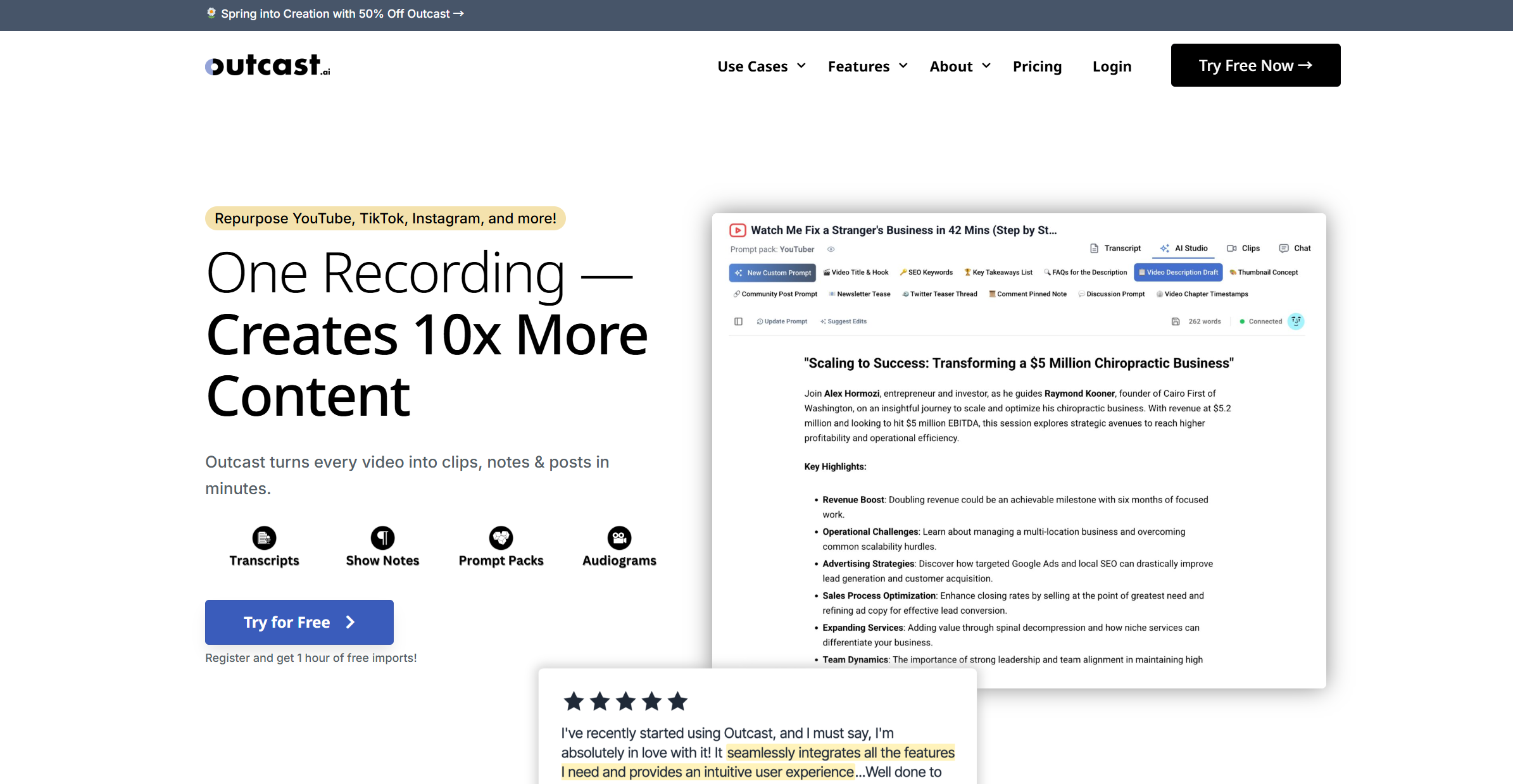Click the 'Scaling to Success' document heading

click(1019, 363)
